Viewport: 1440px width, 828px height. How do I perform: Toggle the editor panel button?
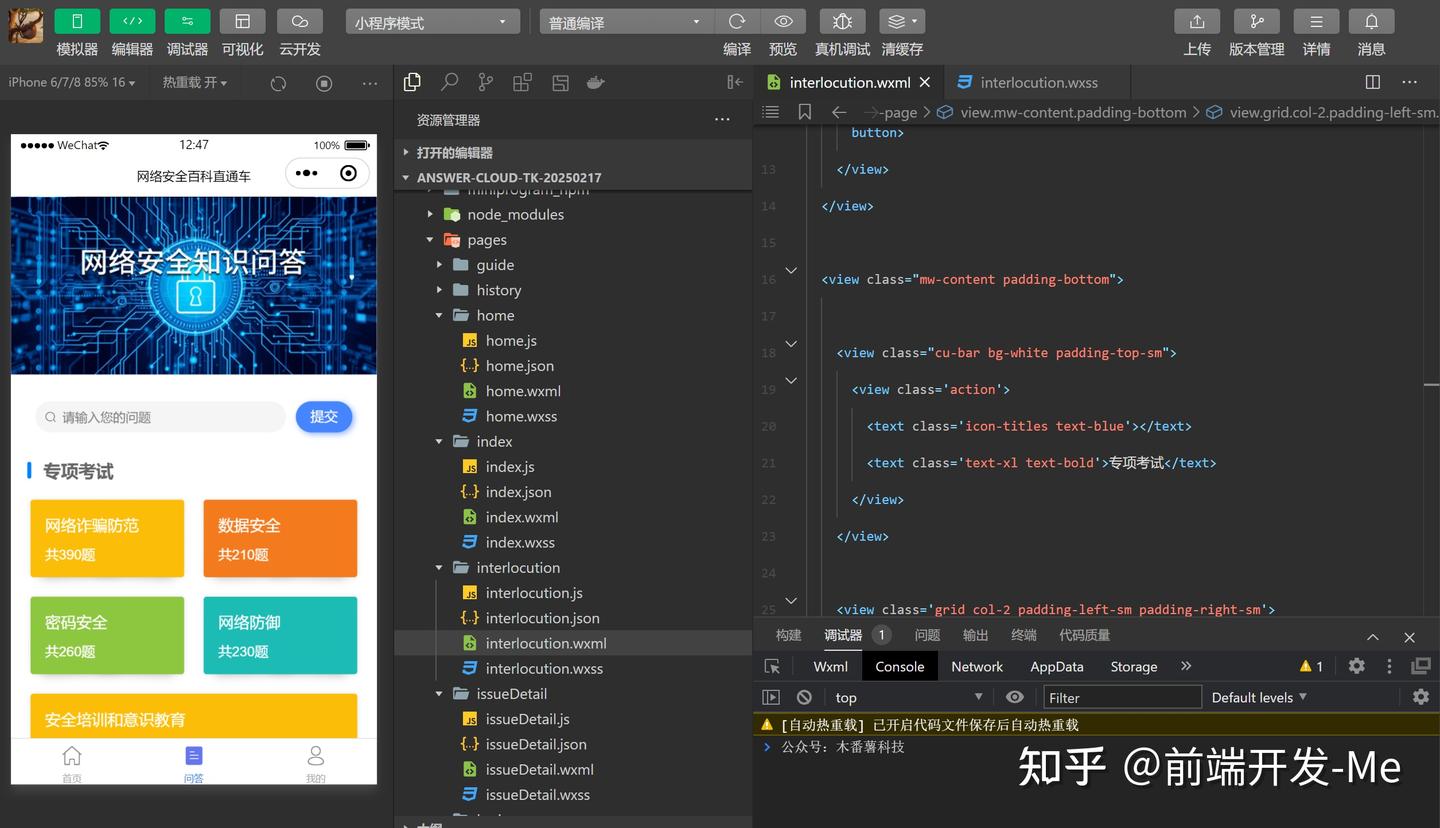pos(132,21)
